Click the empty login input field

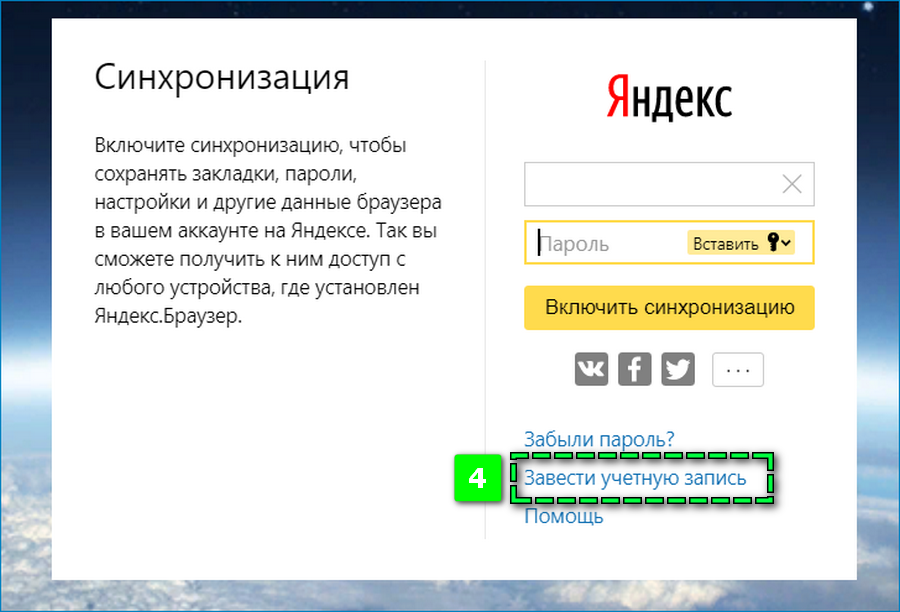(x=650, y=183)
